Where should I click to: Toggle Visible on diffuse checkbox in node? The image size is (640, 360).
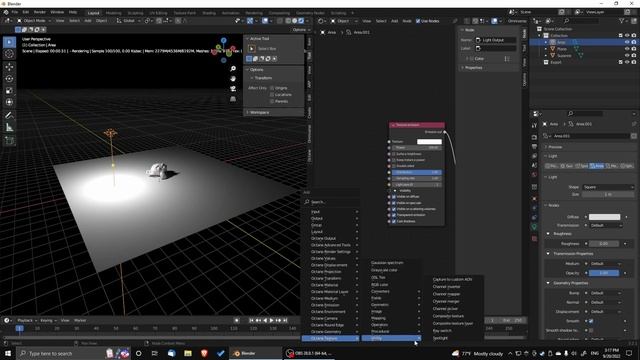pyautogui.click(x=394, y=197)
